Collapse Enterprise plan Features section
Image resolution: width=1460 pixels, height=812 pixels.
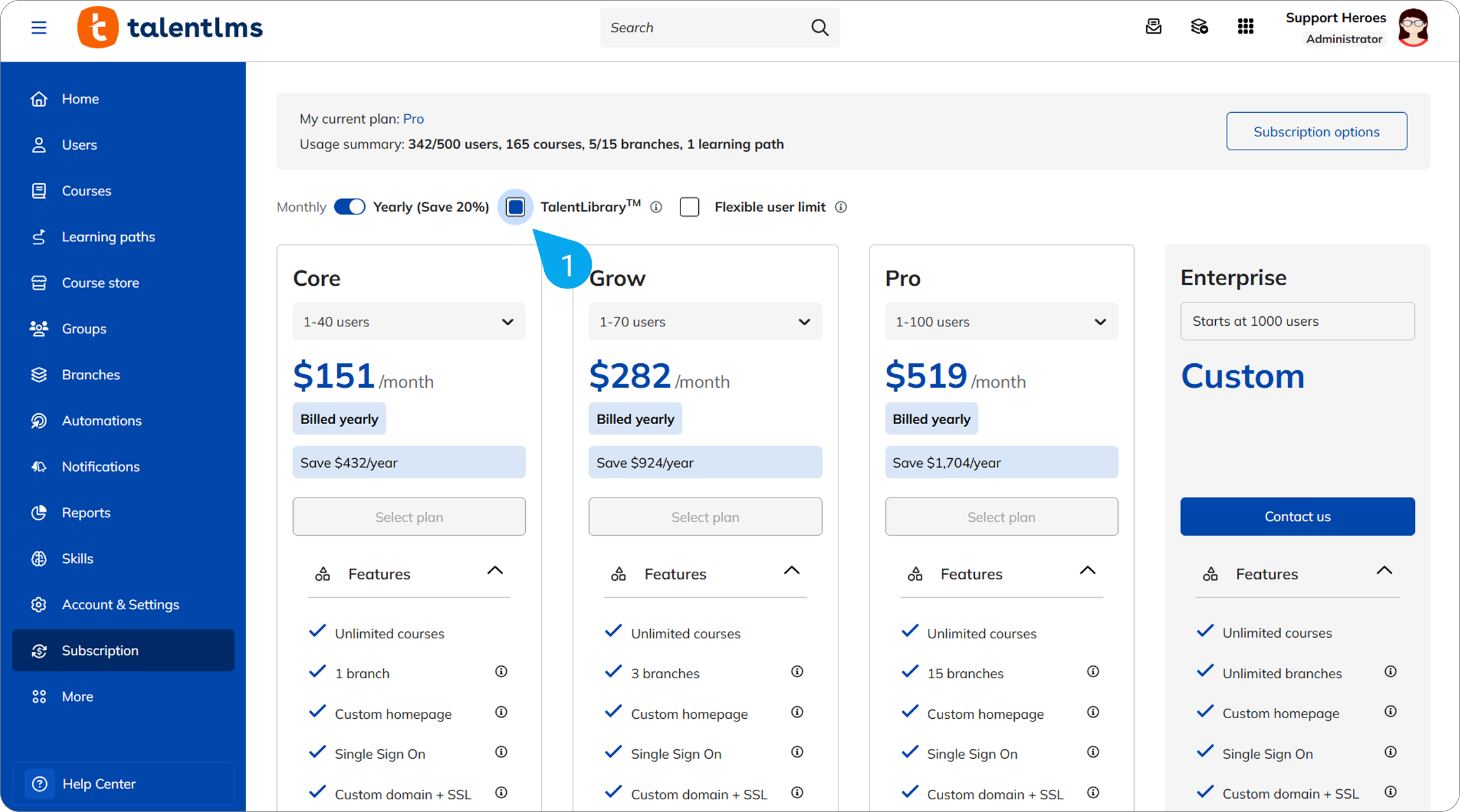[1385, 571]
